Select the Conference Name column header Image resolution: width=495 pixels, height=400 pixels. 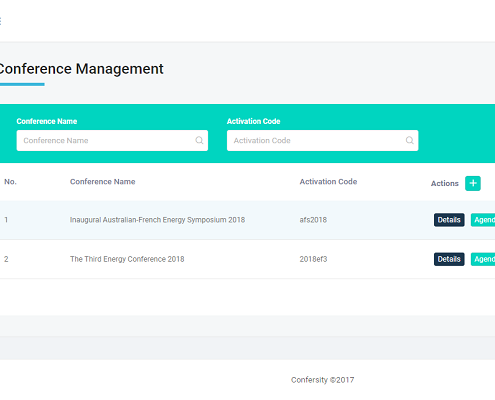pos(103,182)
